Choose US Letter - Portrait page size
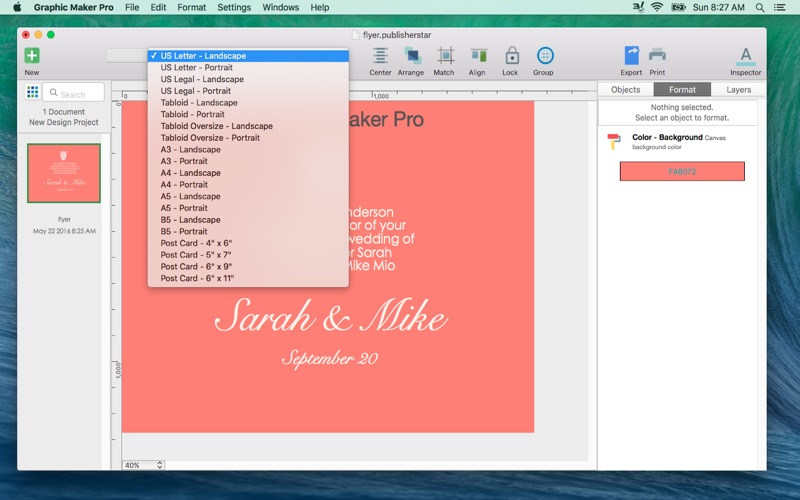Image resolution: width=800 pixels, height=500 pixels. (248, 67)
